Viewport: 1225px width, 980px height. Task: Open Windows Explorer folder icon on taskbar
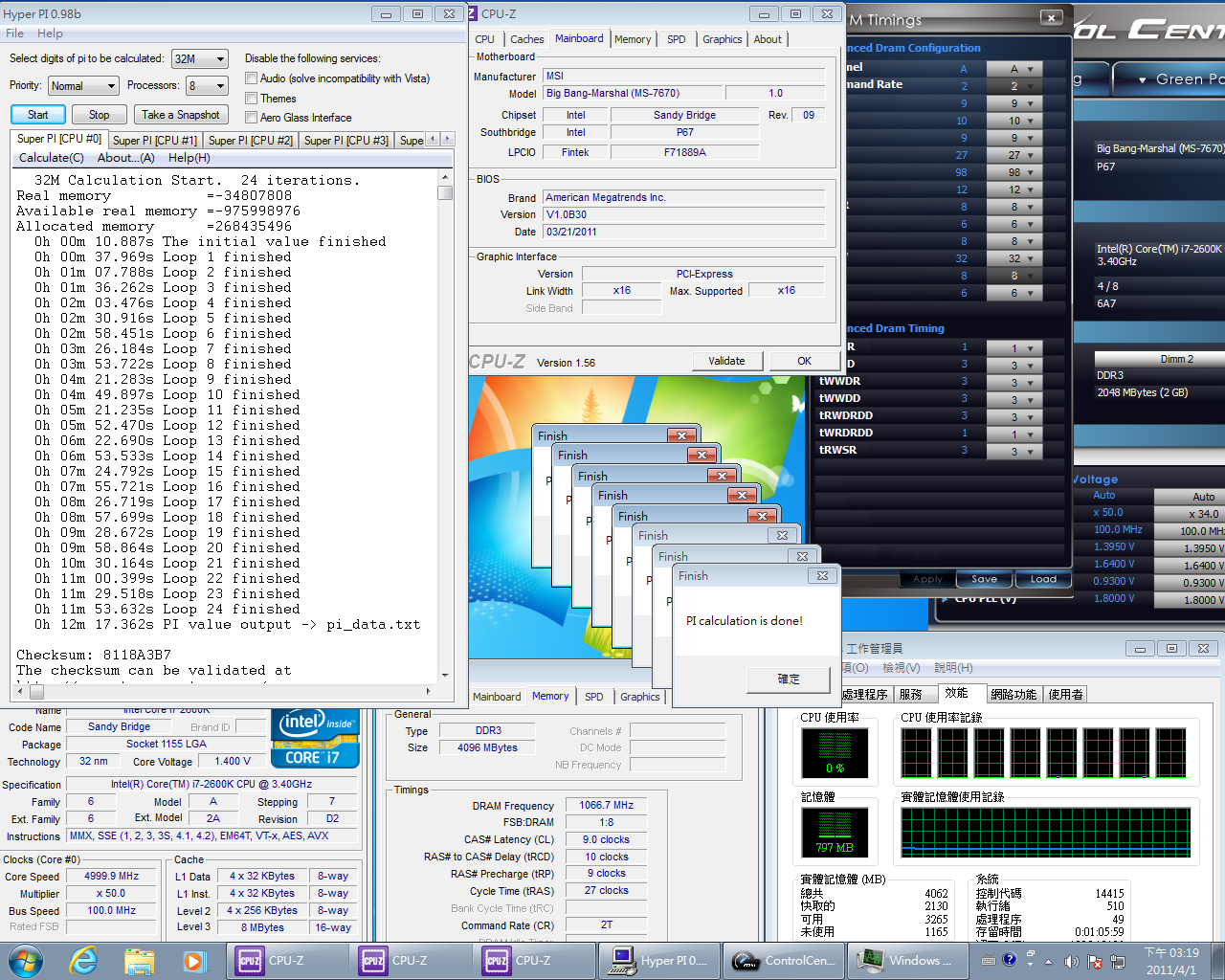139,960
